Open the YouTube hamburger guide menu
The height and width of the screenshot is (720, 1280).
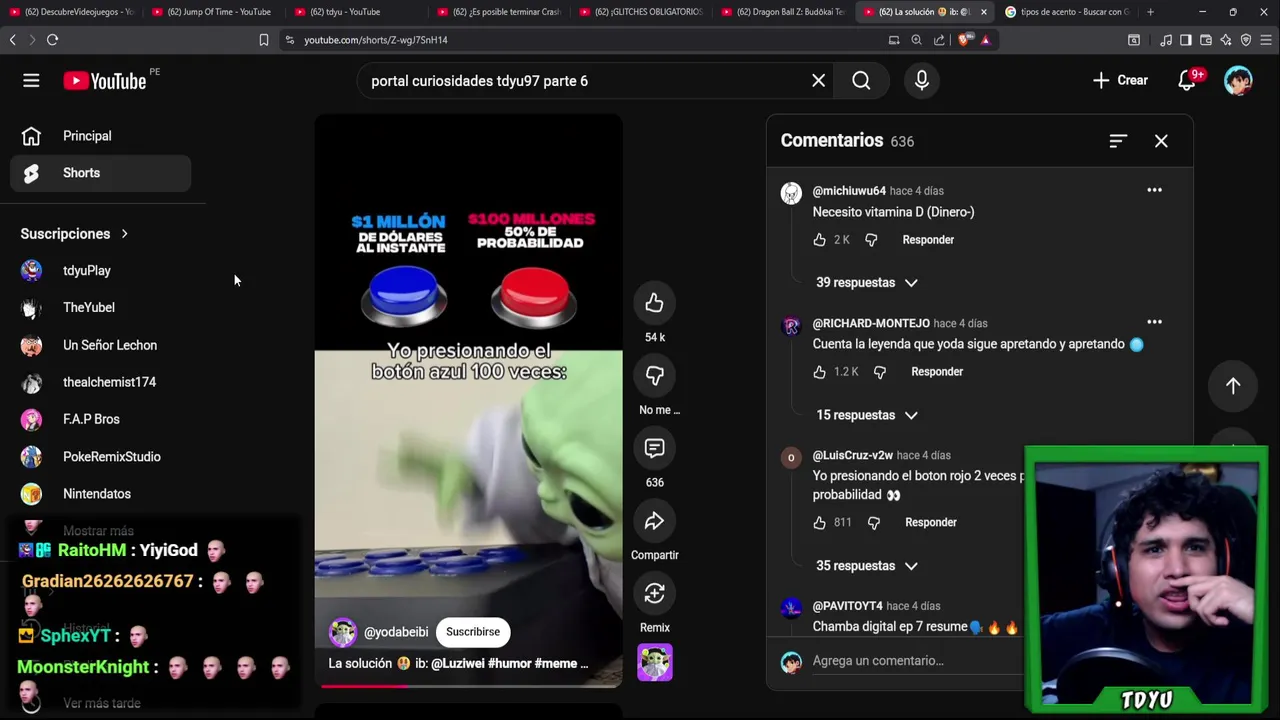31,81
